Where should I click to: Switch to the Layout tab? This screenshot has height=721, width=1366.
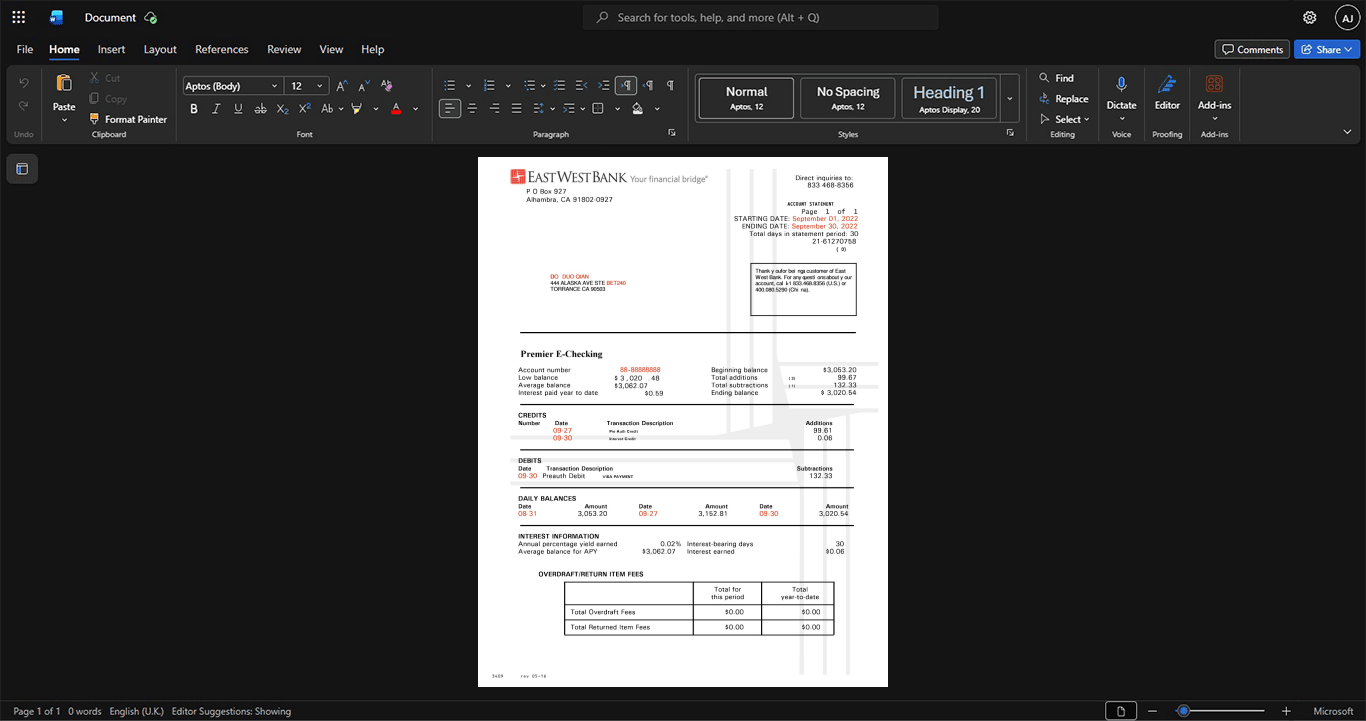tap(160, 49)
